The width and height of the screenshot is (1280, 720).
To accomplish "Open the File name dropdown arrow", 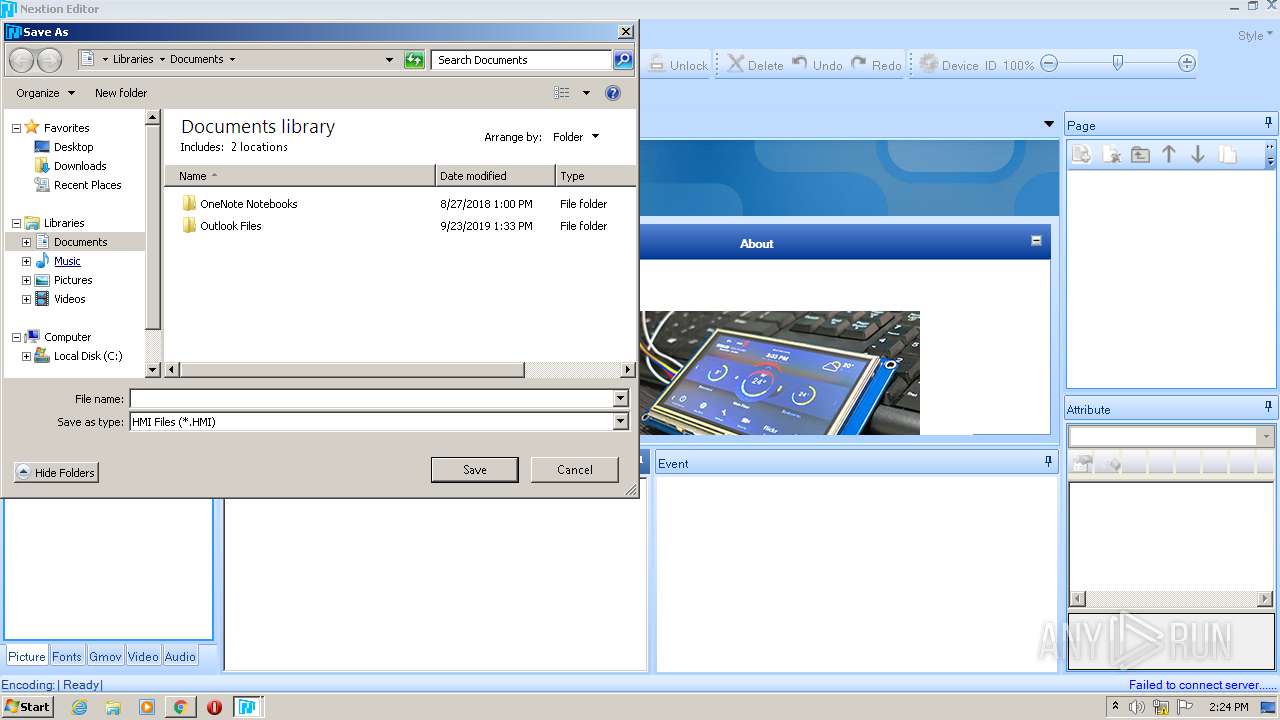I will [620, 399].
